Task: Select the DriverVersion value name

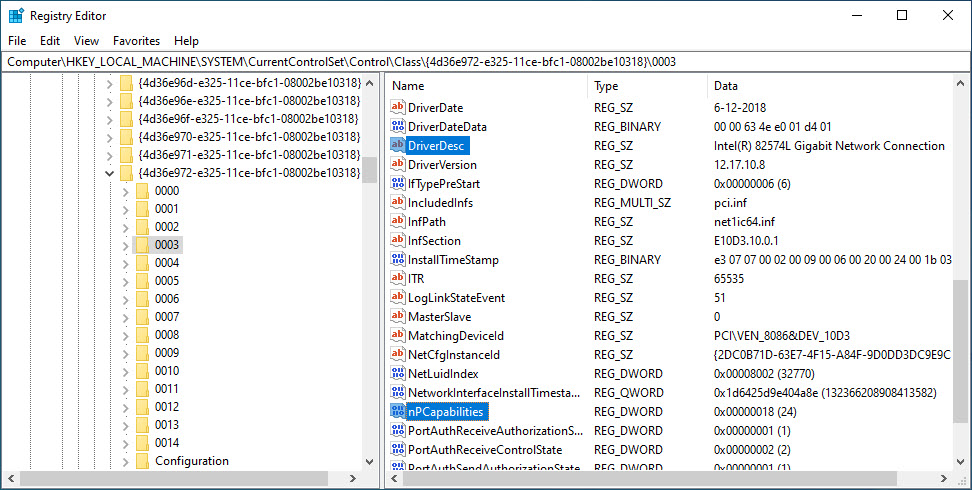Action: 442,165
